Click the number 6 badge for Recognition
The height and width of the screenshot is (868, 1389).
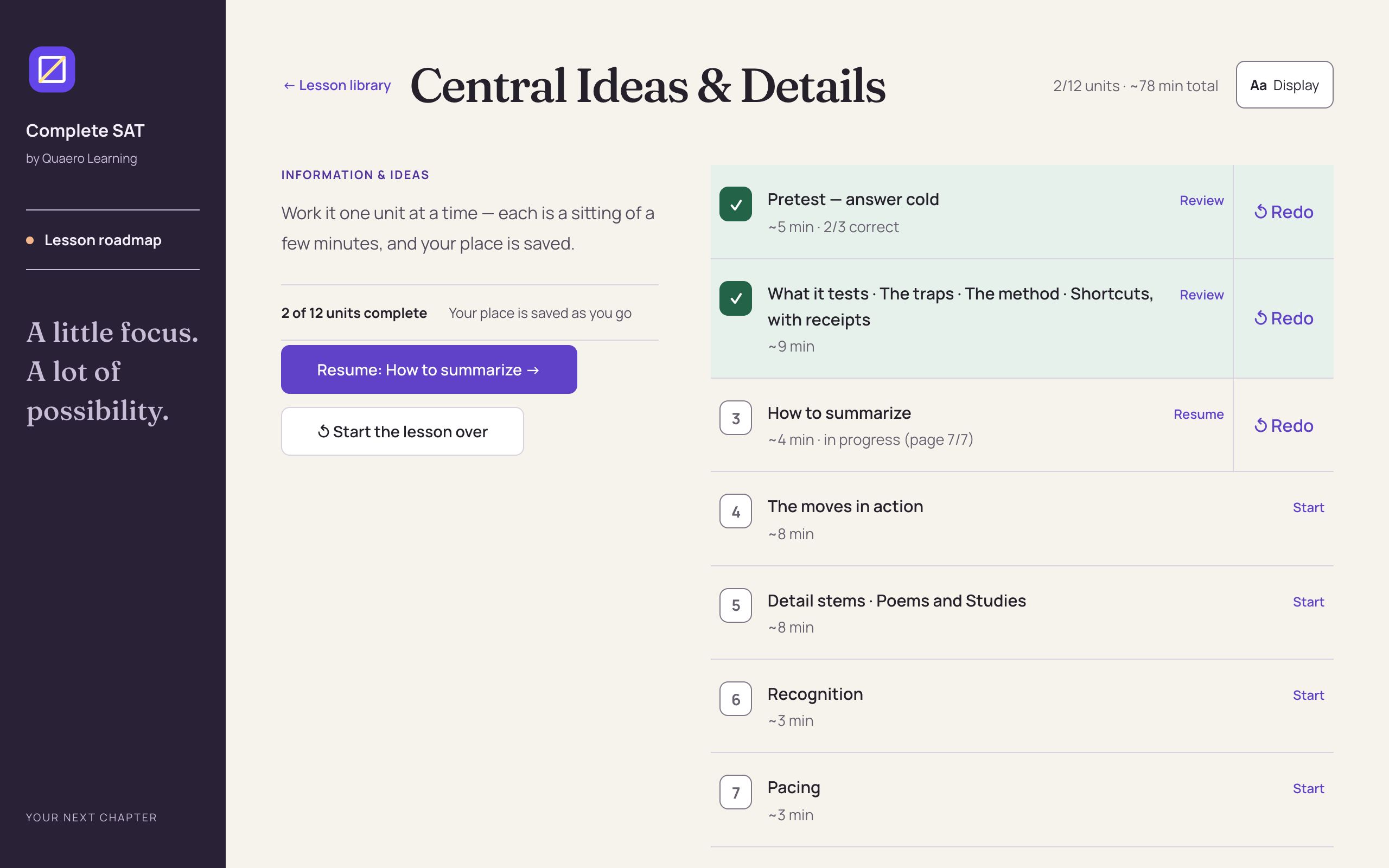point(735,699)
